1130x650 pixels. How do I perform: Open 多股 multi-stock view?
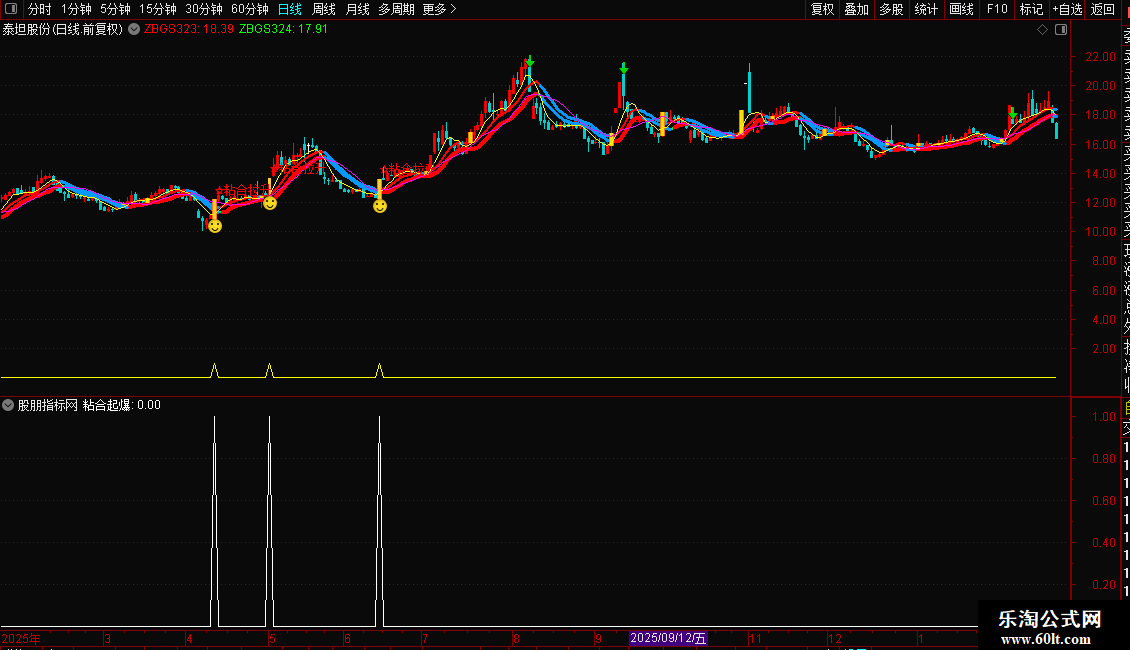pos(891,9)
